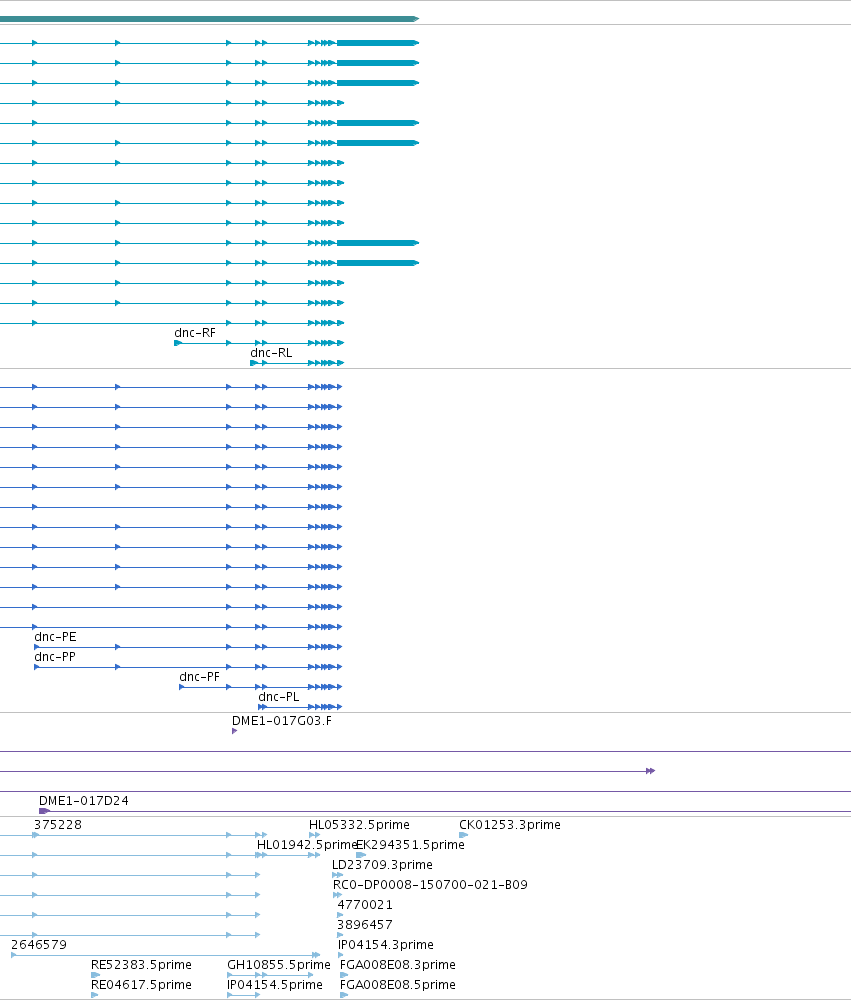Screen dimensions: 851x1000
Task: Choose the RC0-DP0008-150700-021-B09 label
Action: (430, 885)
